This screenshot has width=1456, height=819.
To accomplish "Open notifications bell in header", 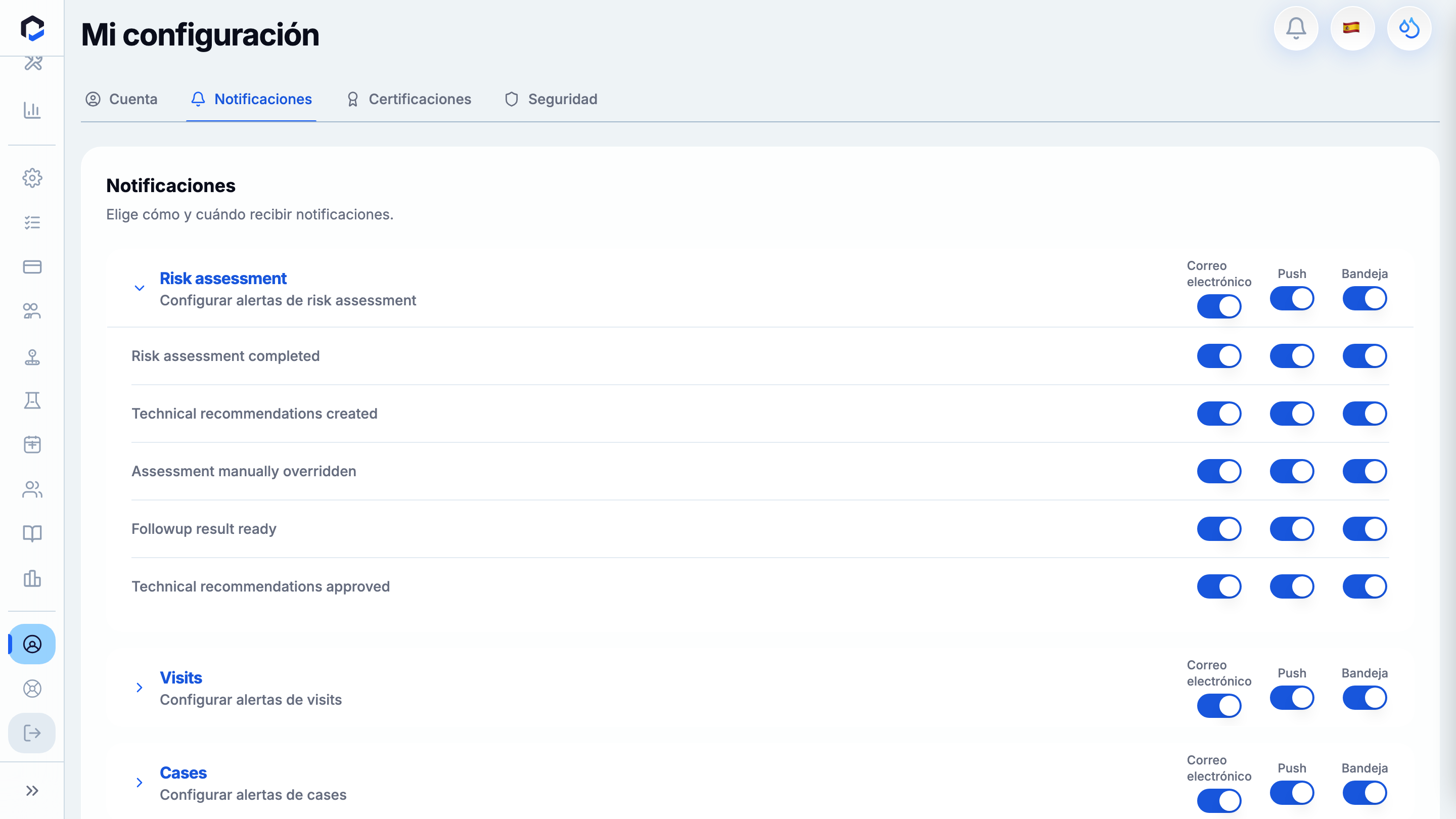I will click(x=1296, y=28).
